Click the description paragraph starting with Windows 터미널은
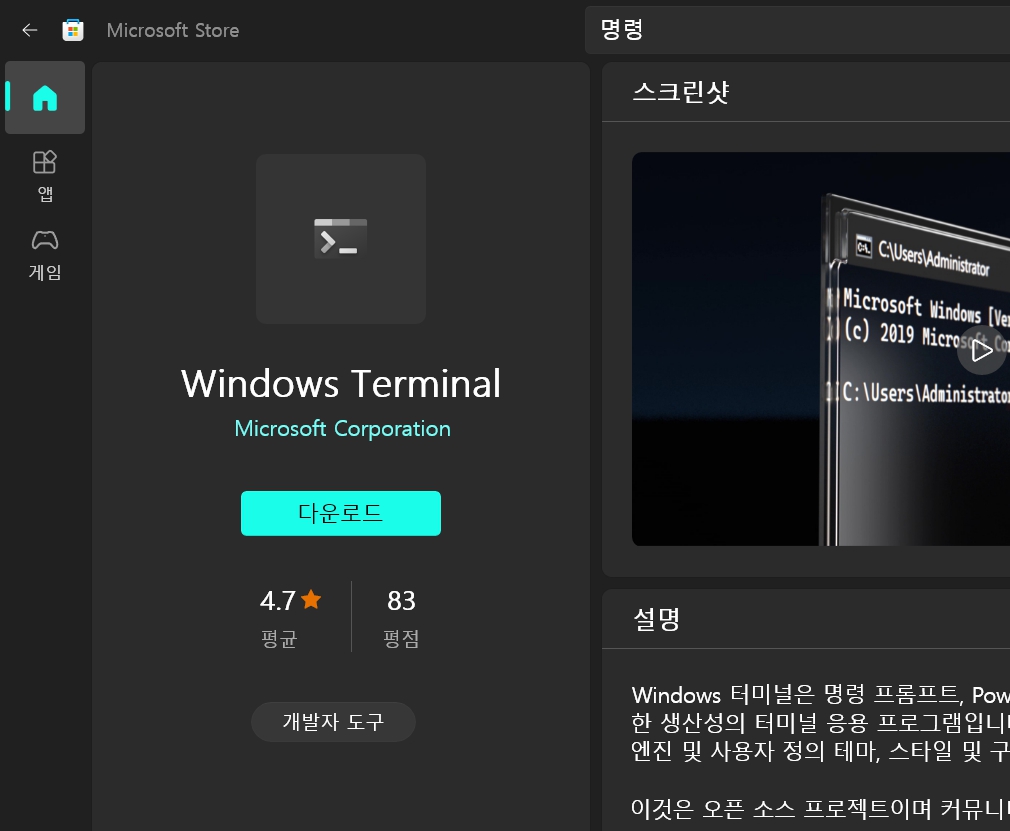Image resolution: width=1010 pixels, height=831 pixels. click(821, 723)
